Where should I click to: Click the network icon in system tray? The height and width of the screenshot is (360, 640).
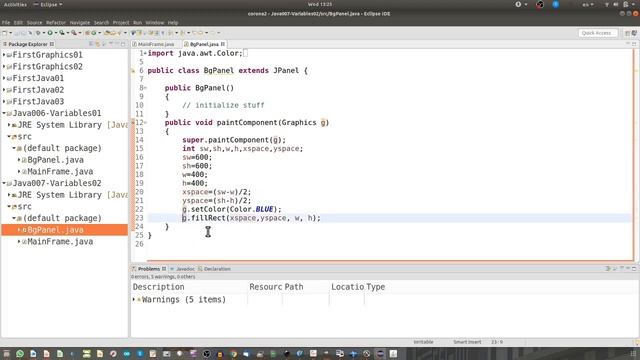[607, 4]
